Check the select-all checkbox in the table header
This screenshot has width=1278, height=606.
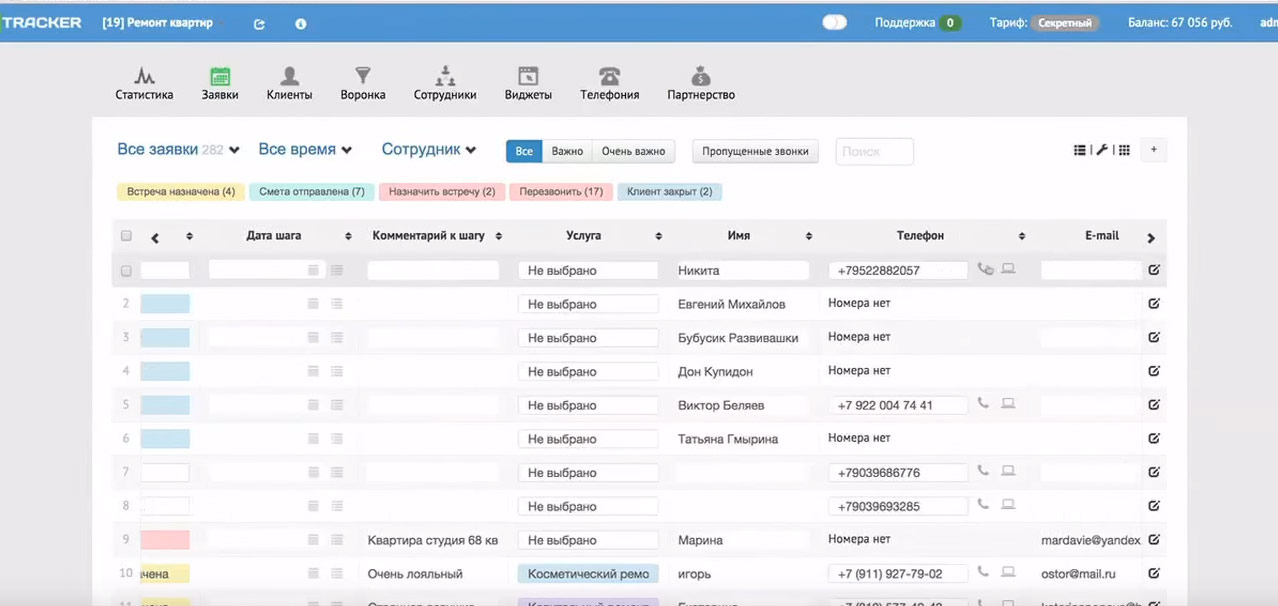click(x=126, y=236)
